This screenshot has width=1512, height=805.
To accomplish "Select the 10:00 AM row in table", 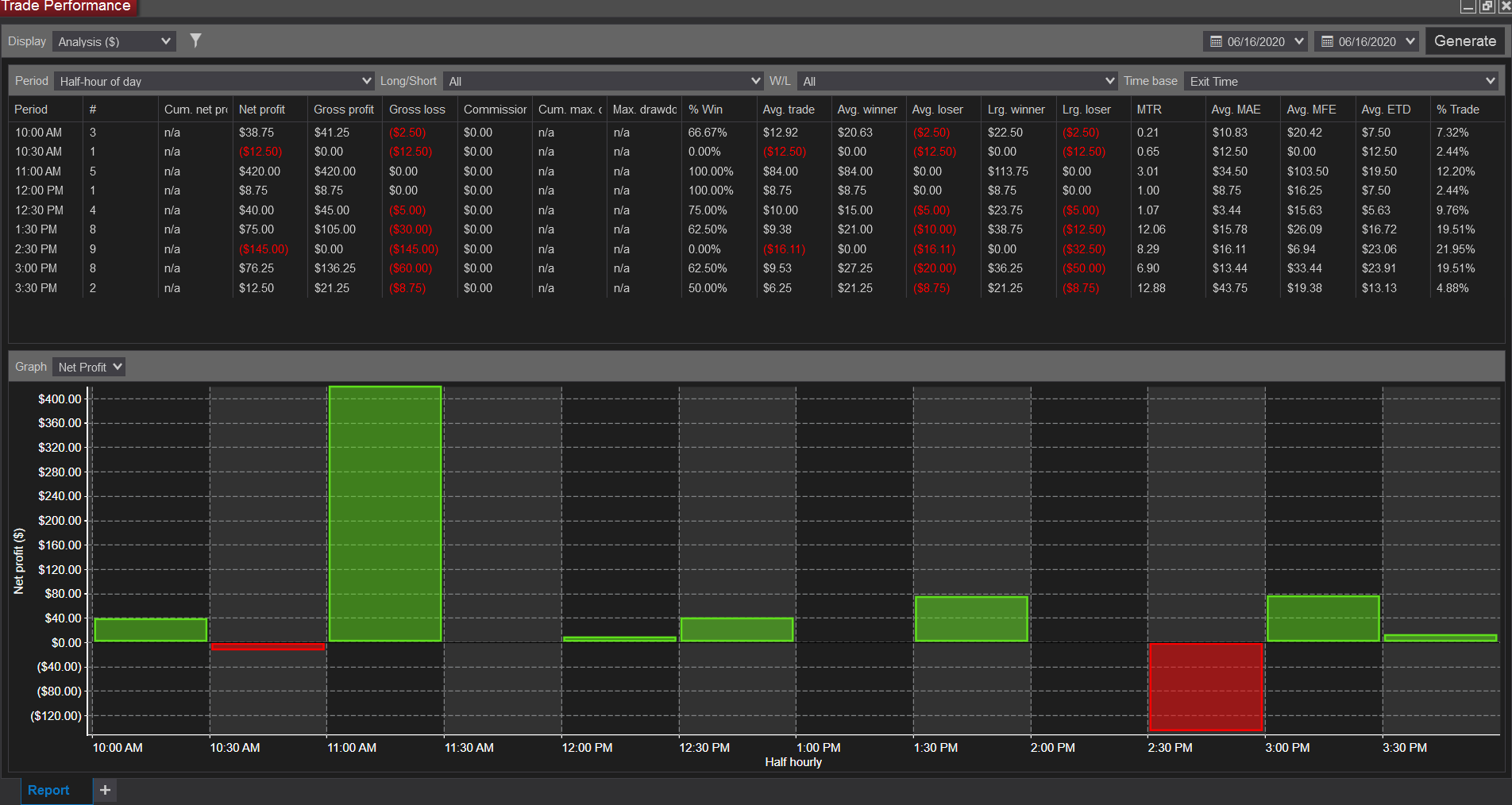I will [756, 133].
